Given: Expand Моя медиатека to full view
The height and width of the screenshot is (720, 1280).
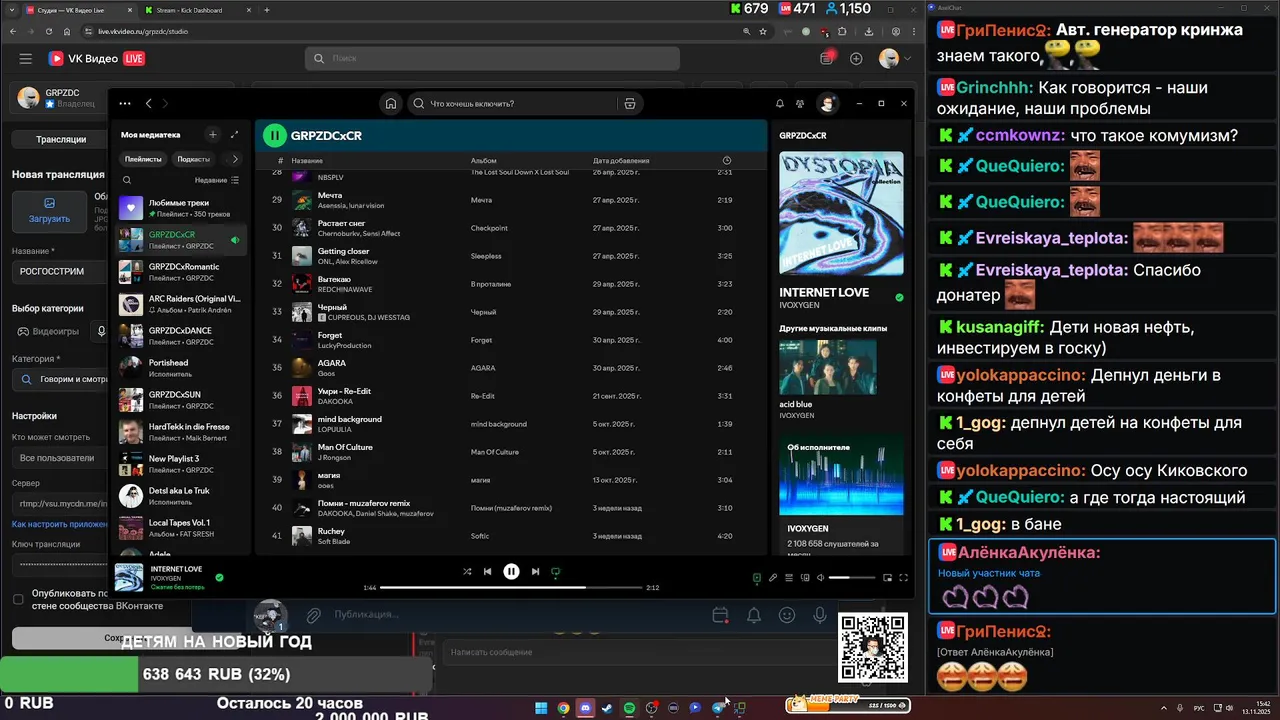Looking at the screenshot, I should click(235, 134).
